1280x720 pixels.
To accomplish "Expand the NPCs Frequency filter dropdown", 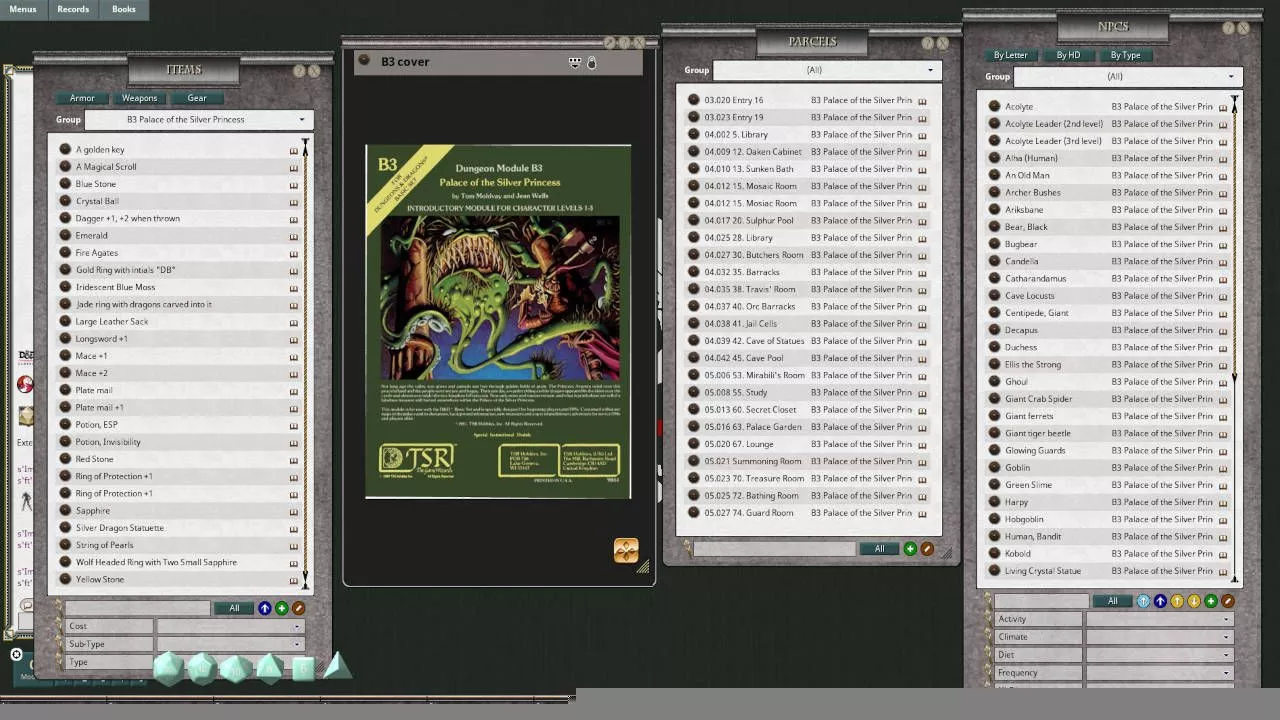I will tap(1160, 673).
